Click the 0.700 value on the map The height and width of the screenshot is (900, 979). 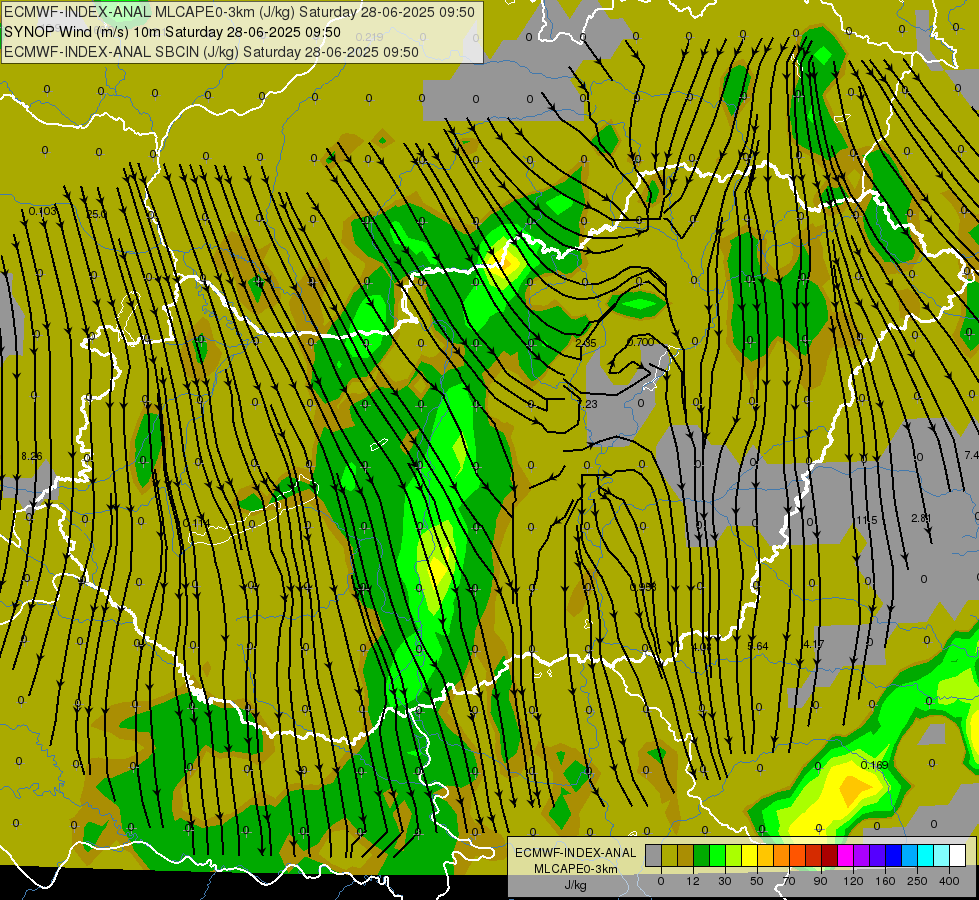click(641, 342)
